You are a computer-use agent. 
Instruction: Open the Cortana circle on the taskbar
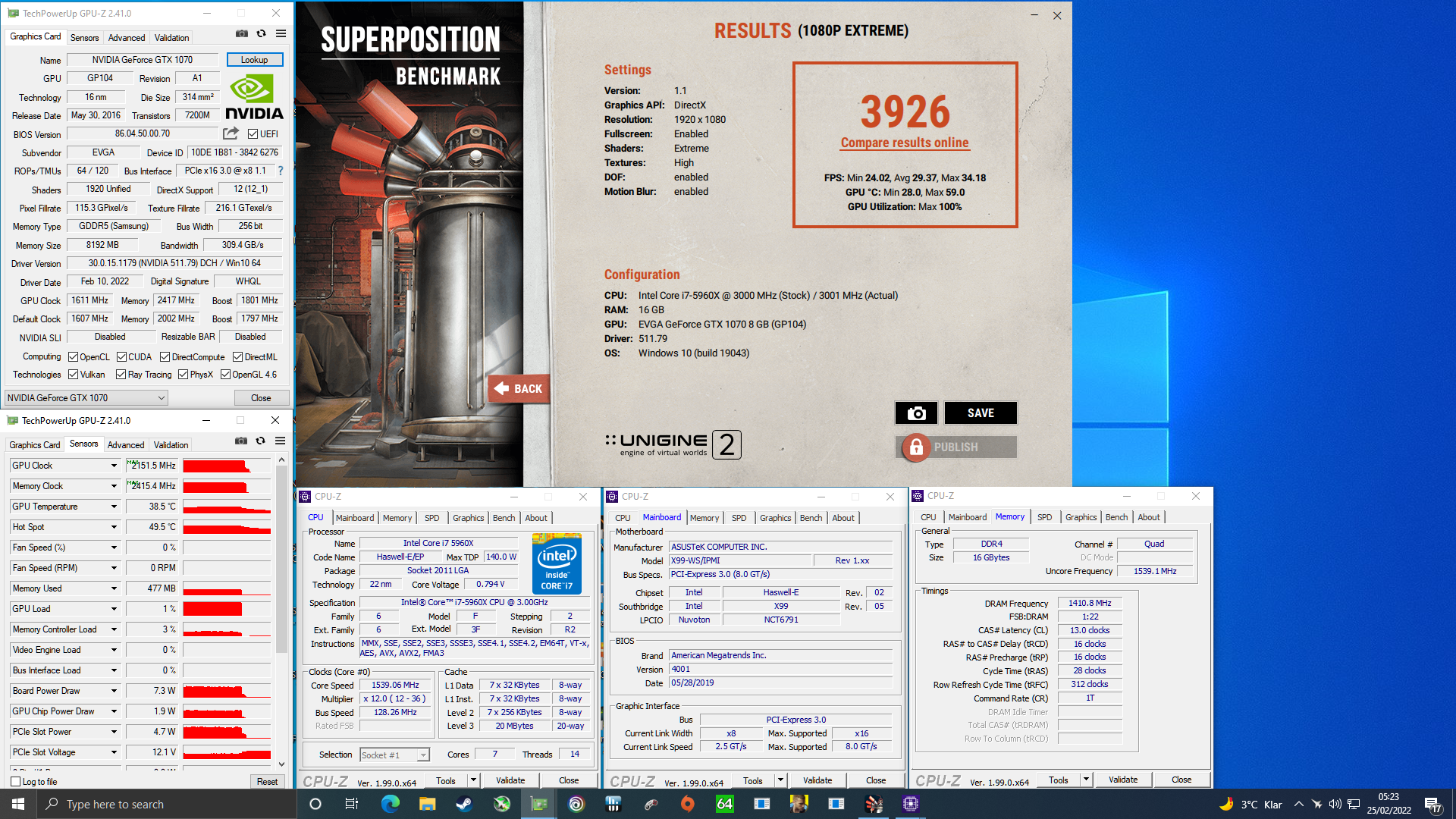point(315,804)
